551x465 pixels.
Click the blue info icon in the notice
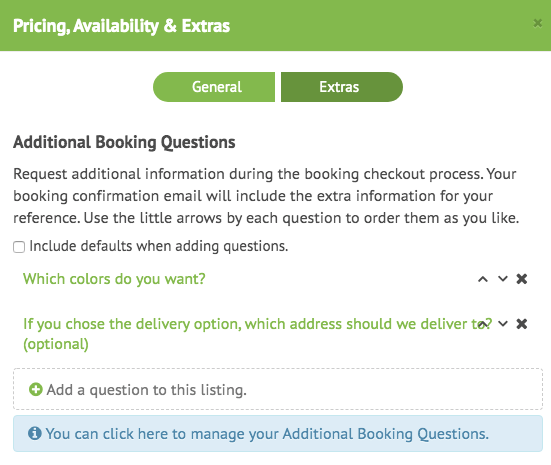pyautogui.click(x=34, y=433)
